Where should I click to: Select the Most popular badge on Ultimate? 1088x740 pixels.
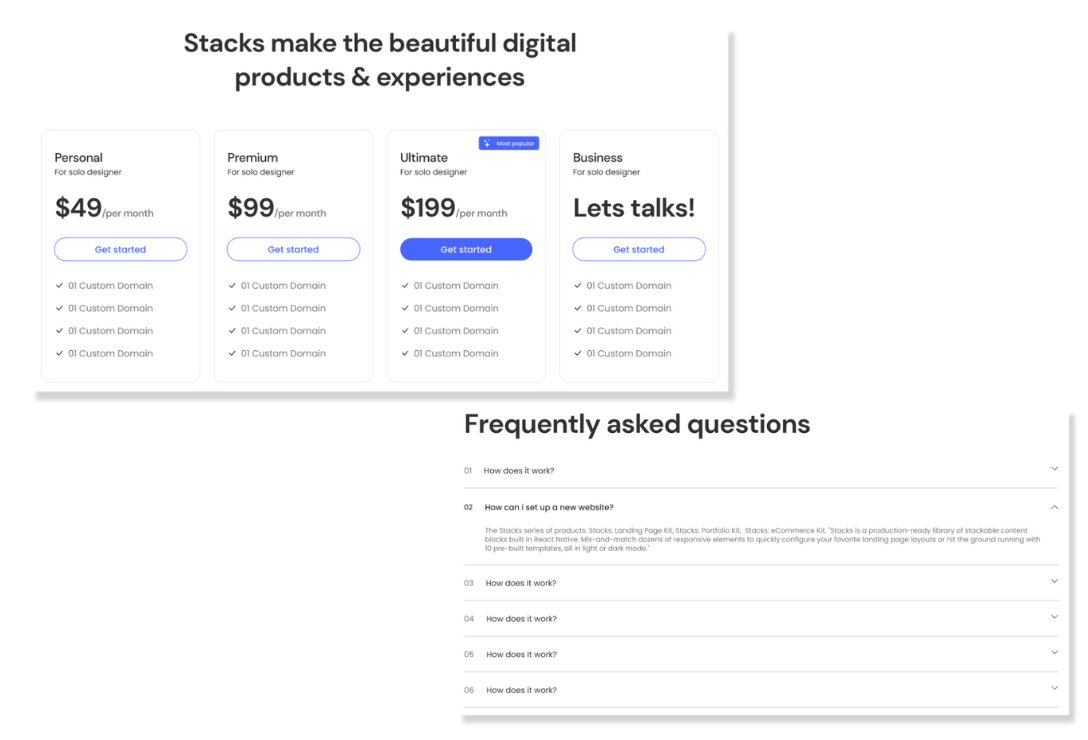(x=509, y=144)
